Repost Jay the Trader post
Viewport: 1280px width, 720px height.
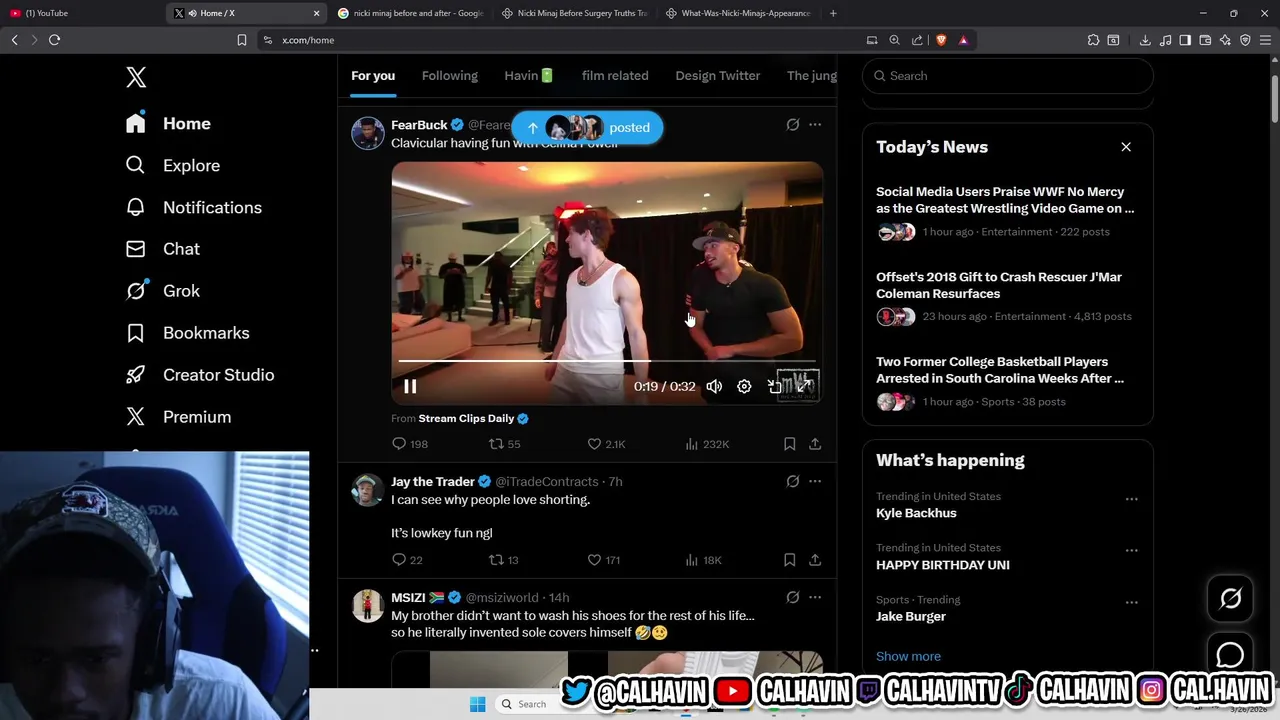click(x=503, y=560)
